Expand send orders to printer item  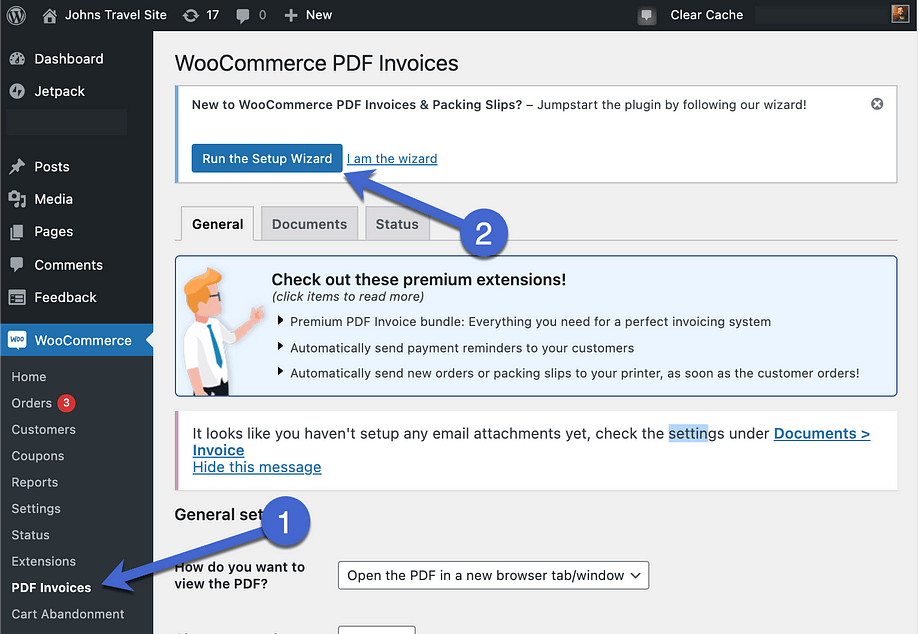pyautogui.click(x=568, y=373)
